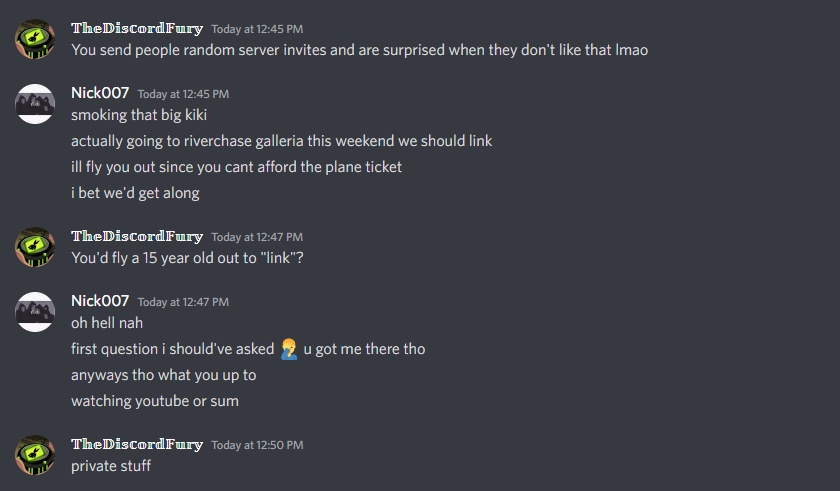Click the facepalm emoji in Nick007's message

coord(289,349)
